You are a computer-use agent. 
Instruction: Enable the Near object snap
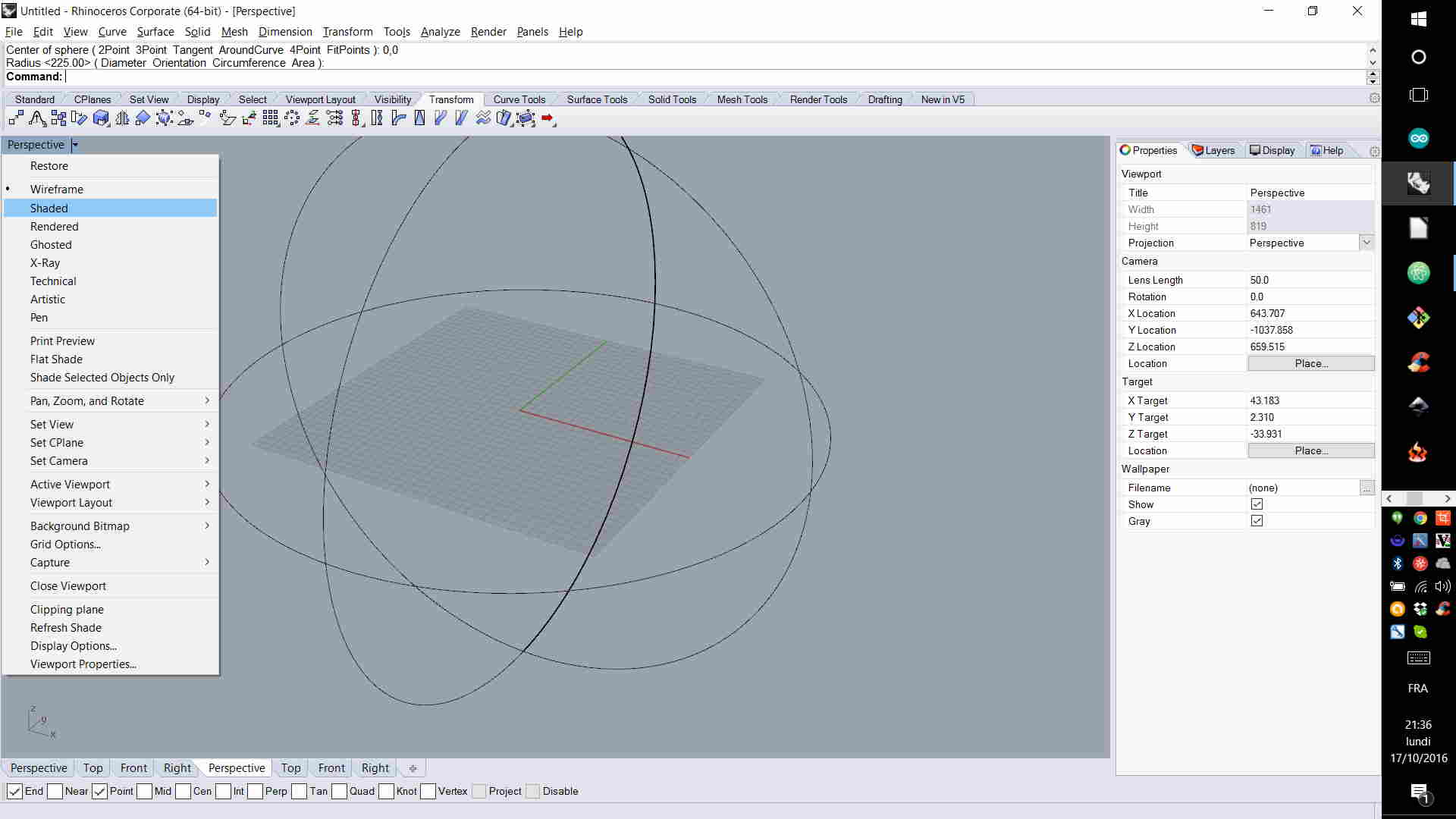point(55,791)
